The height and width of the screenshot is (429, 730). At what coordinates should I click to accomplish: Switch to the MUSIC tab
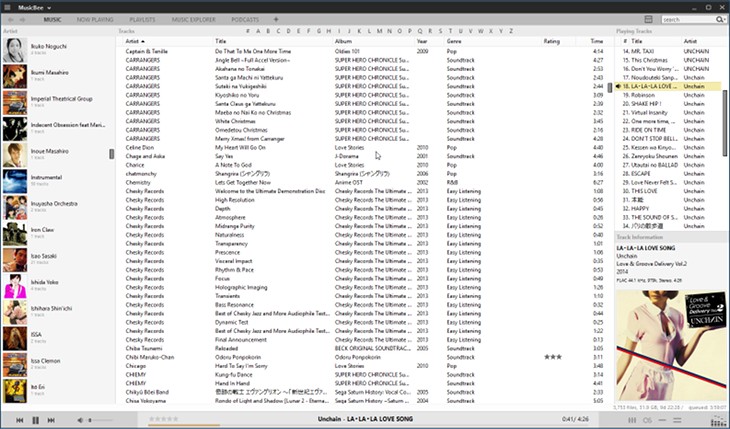tap(52, 20)
